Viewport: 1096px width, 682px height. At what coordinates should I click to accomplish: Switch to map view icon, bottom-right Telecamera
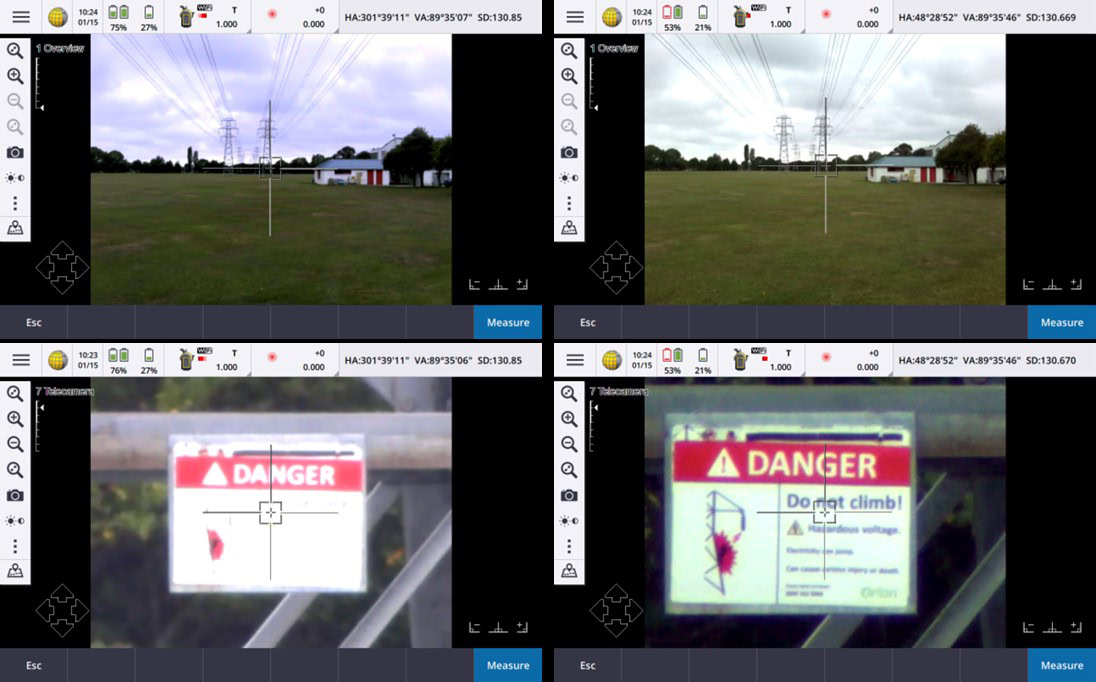point(569,572)
